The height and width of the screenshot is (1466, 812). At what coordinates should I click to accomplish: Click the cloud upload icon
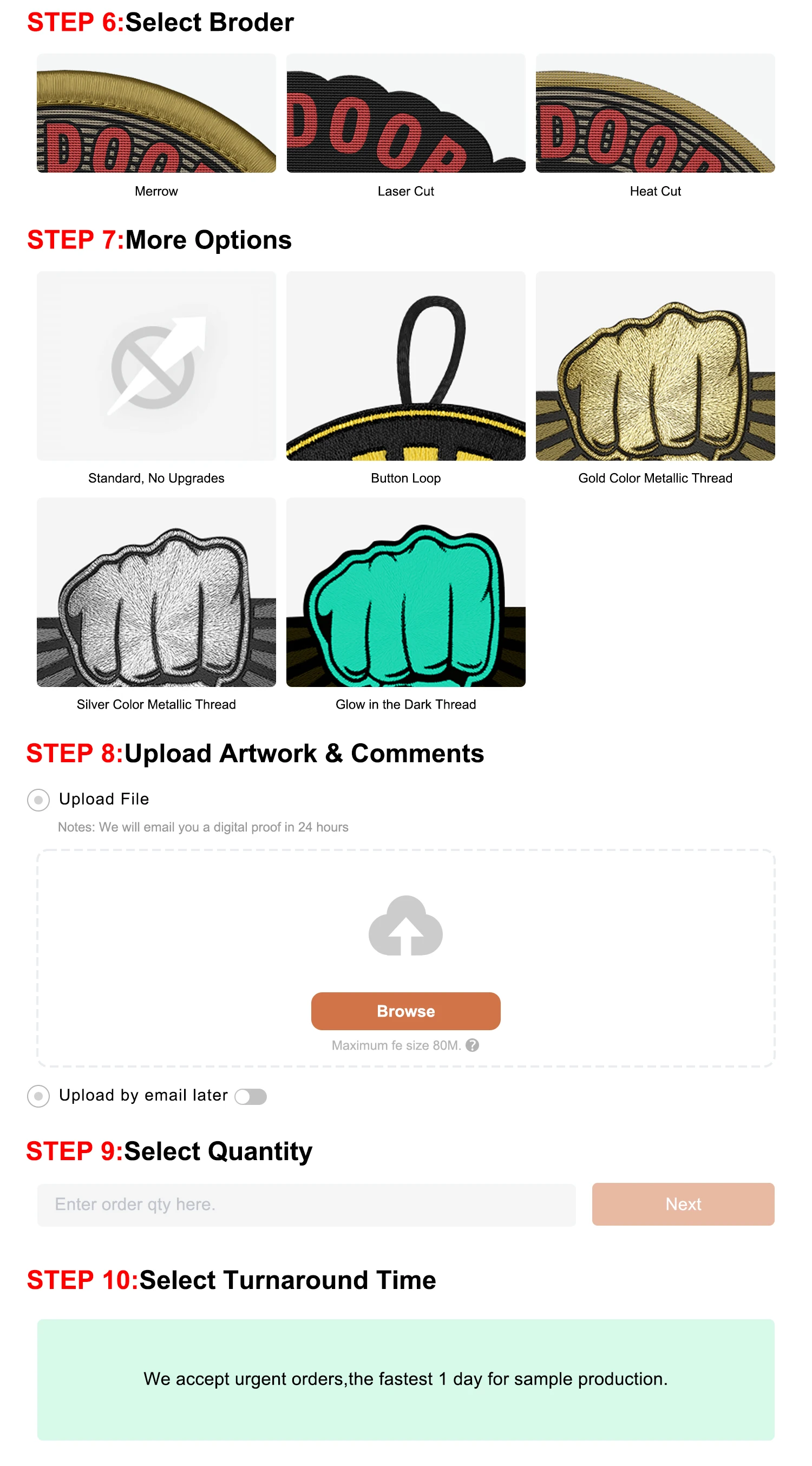pos(405,925)
